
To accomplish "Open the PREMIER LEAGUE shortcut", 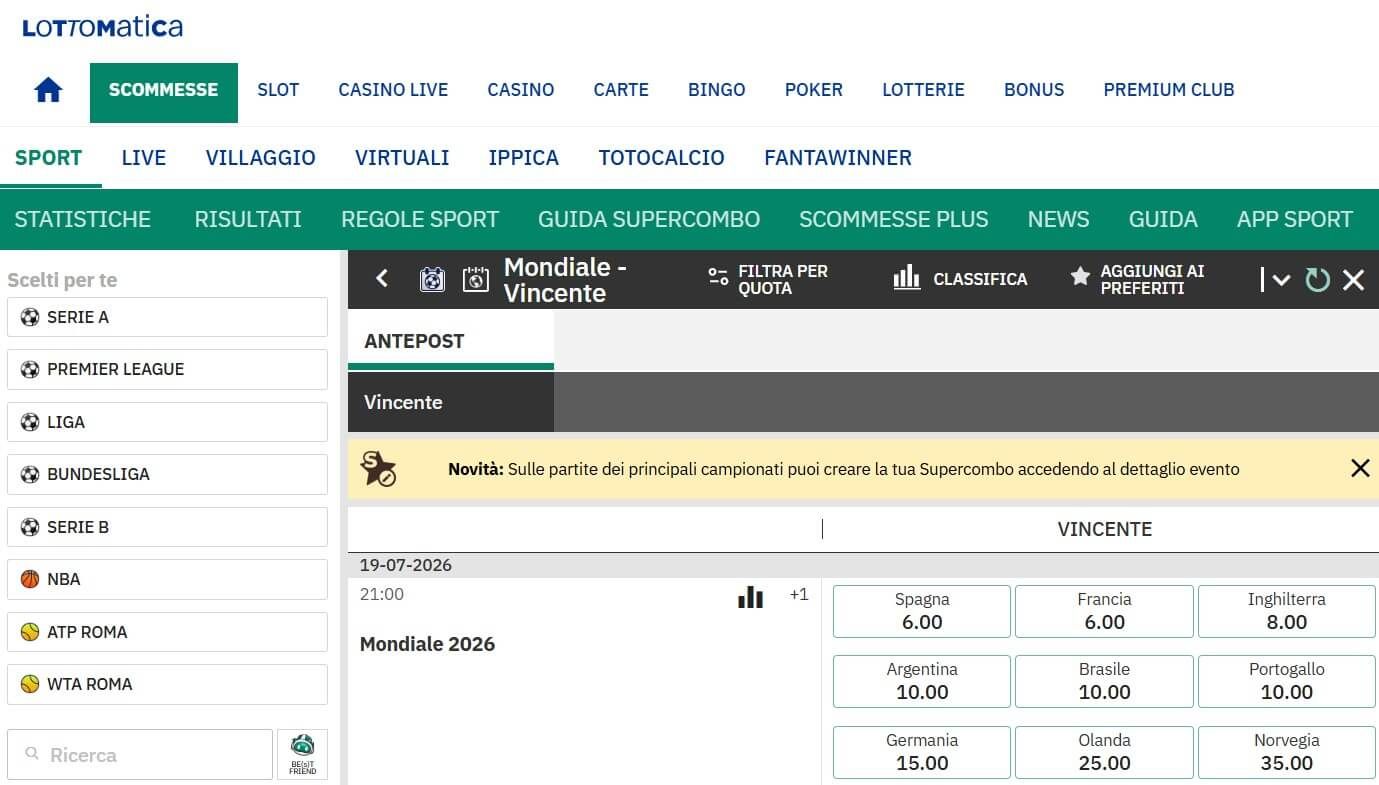I will click(167, 369).
